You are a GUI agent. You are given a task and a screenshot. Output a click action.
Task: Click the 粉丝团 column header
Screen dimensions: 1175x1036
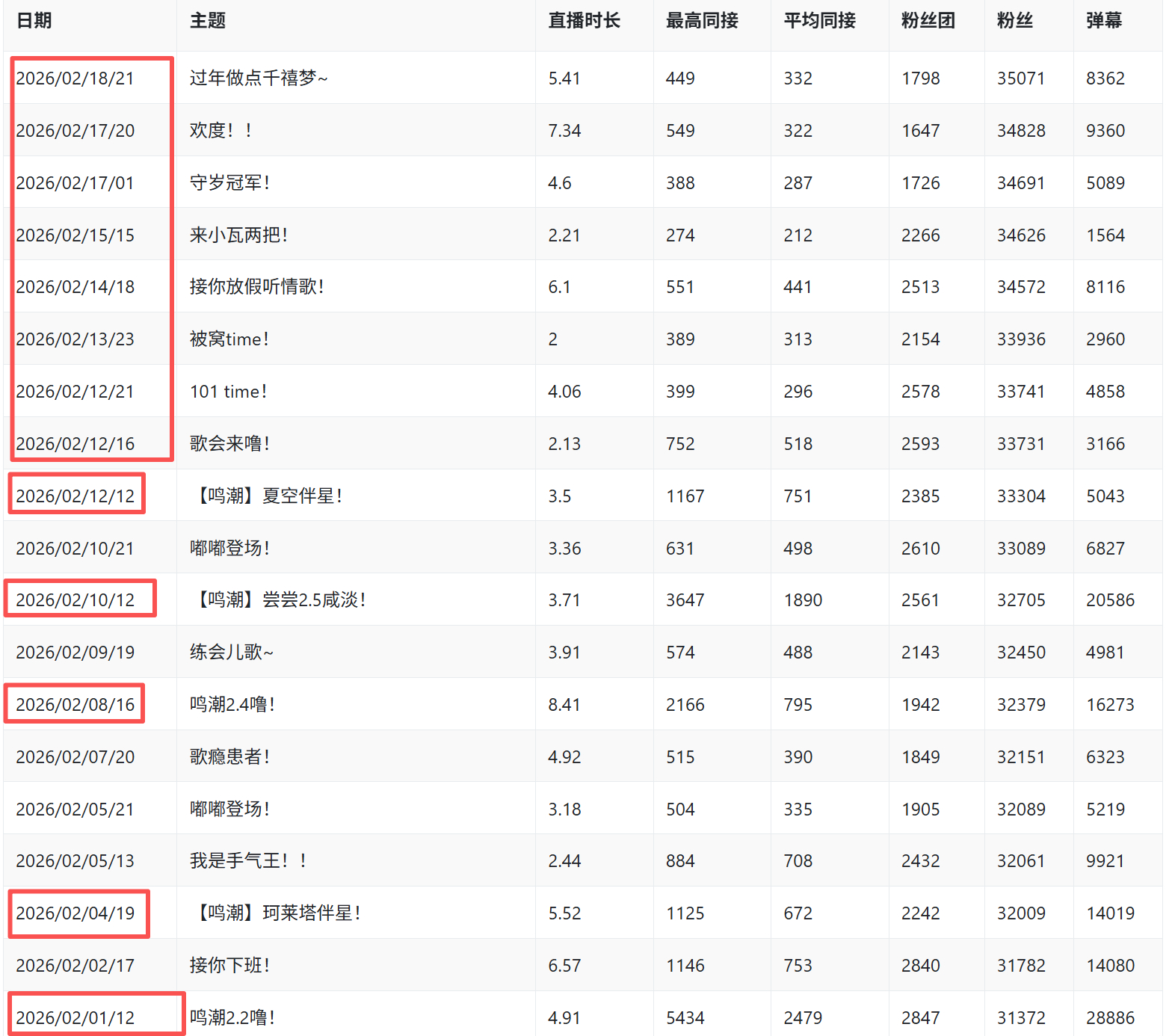pyautogui.click(x=928, y=21)
